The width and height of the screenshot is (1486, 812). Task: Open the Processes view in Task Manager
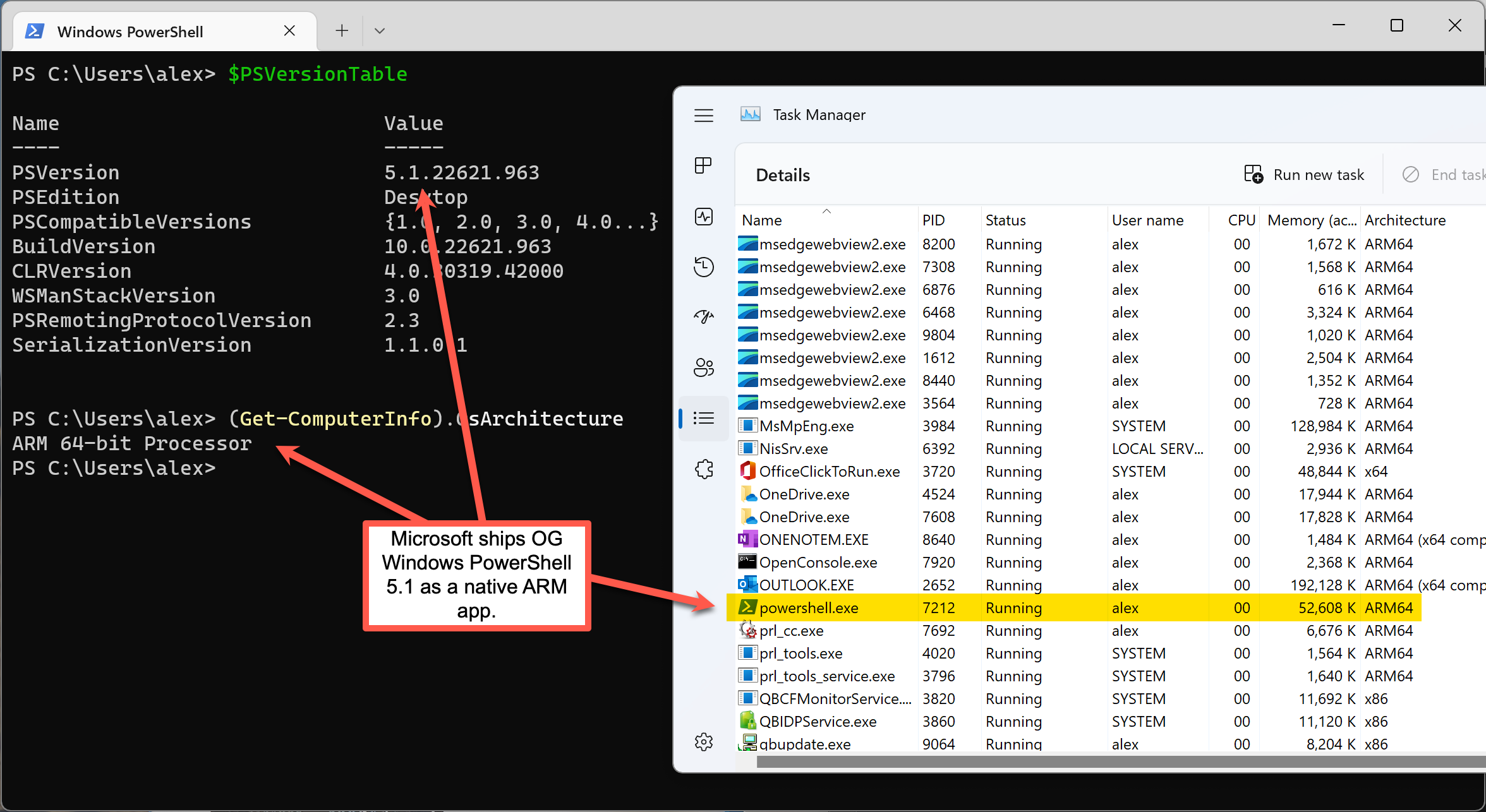(704, 165)
